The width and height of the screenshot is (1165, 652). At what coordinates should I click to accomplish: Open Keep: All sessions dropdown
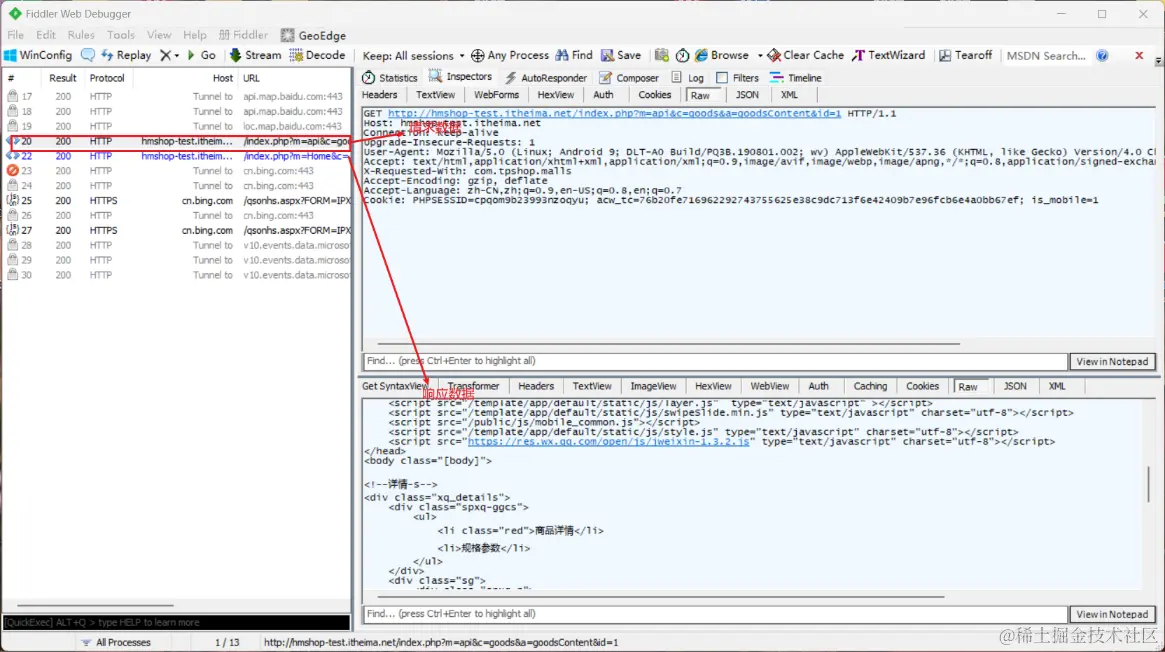pyautogui.click(x=413, y=56)
